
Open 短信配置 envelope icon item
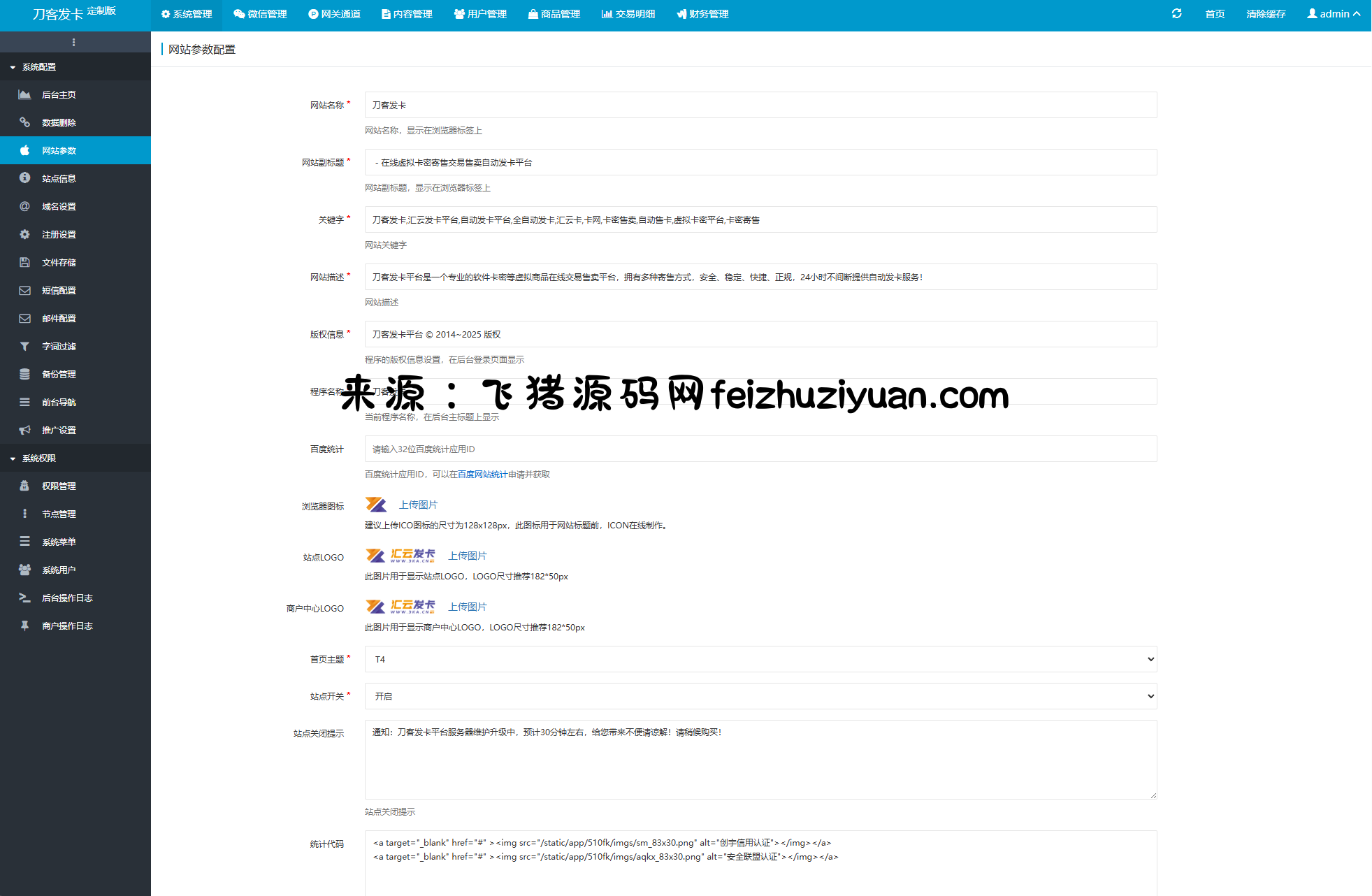24,290
